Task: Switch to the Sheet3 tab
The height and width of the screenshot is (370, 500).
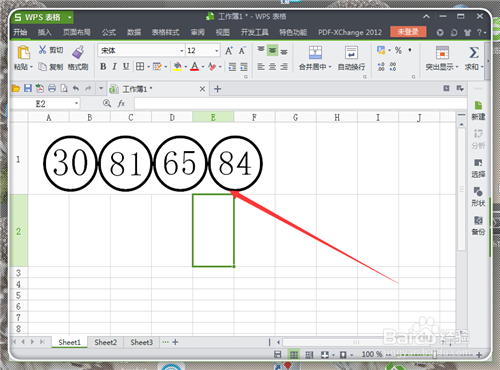Action: [x=142, y=342]
